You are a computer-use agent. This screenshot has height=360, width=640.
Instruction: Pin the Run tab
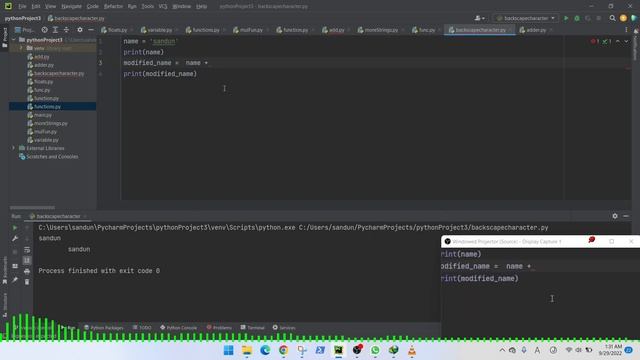[15, 280]
